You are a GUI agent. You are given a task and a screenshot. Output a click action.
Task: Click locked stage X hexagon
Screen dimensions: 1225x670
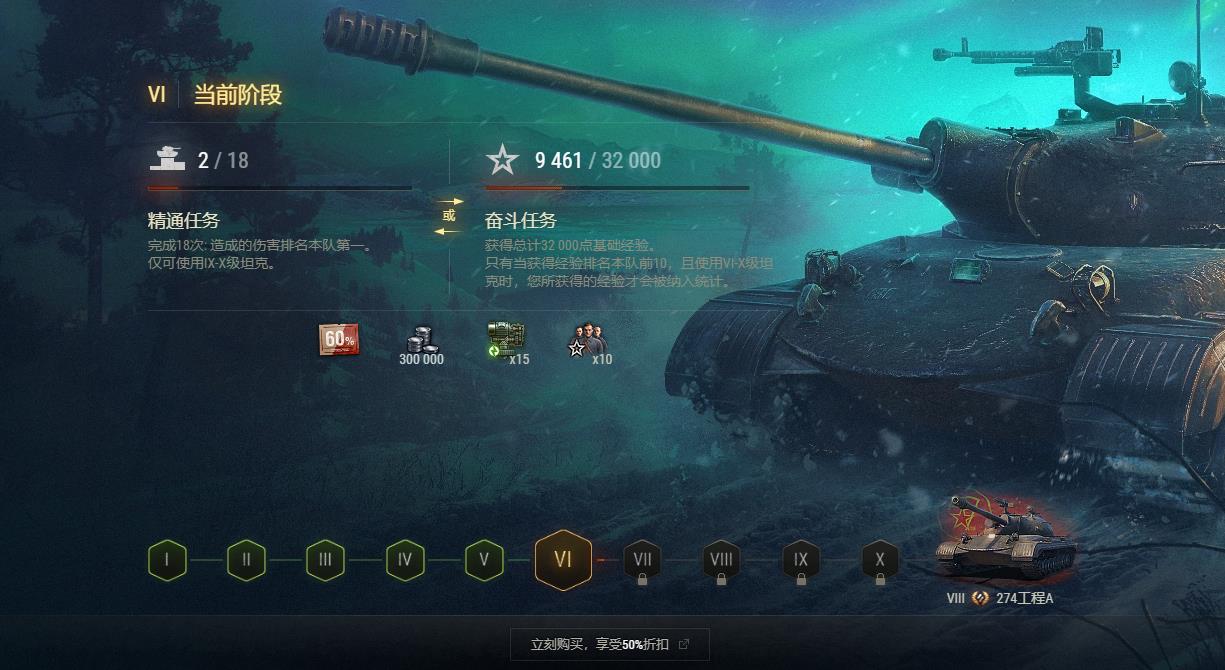point(880,562)
